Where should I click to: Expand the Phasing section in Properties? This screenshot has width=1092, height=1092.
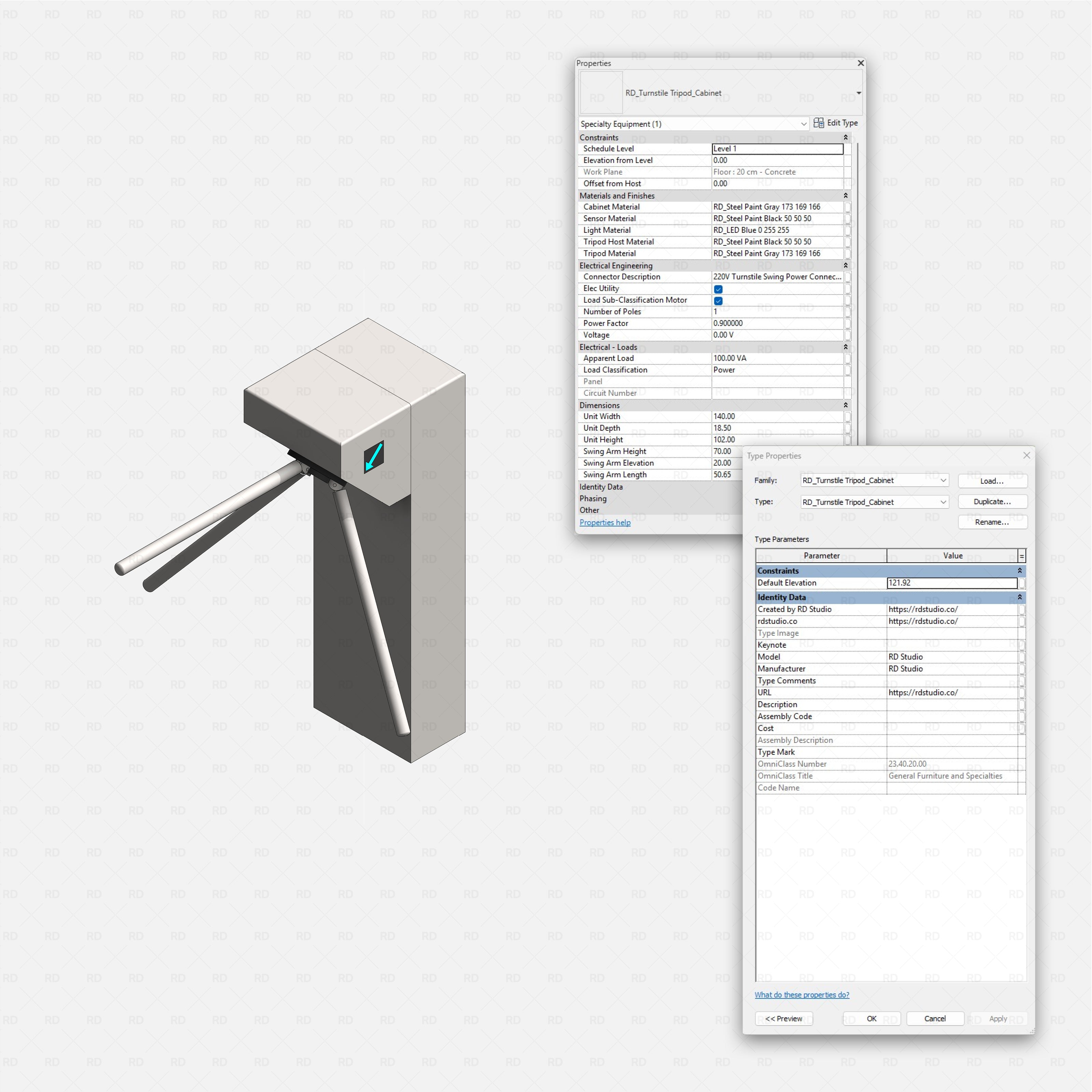(x=593, y=499)
